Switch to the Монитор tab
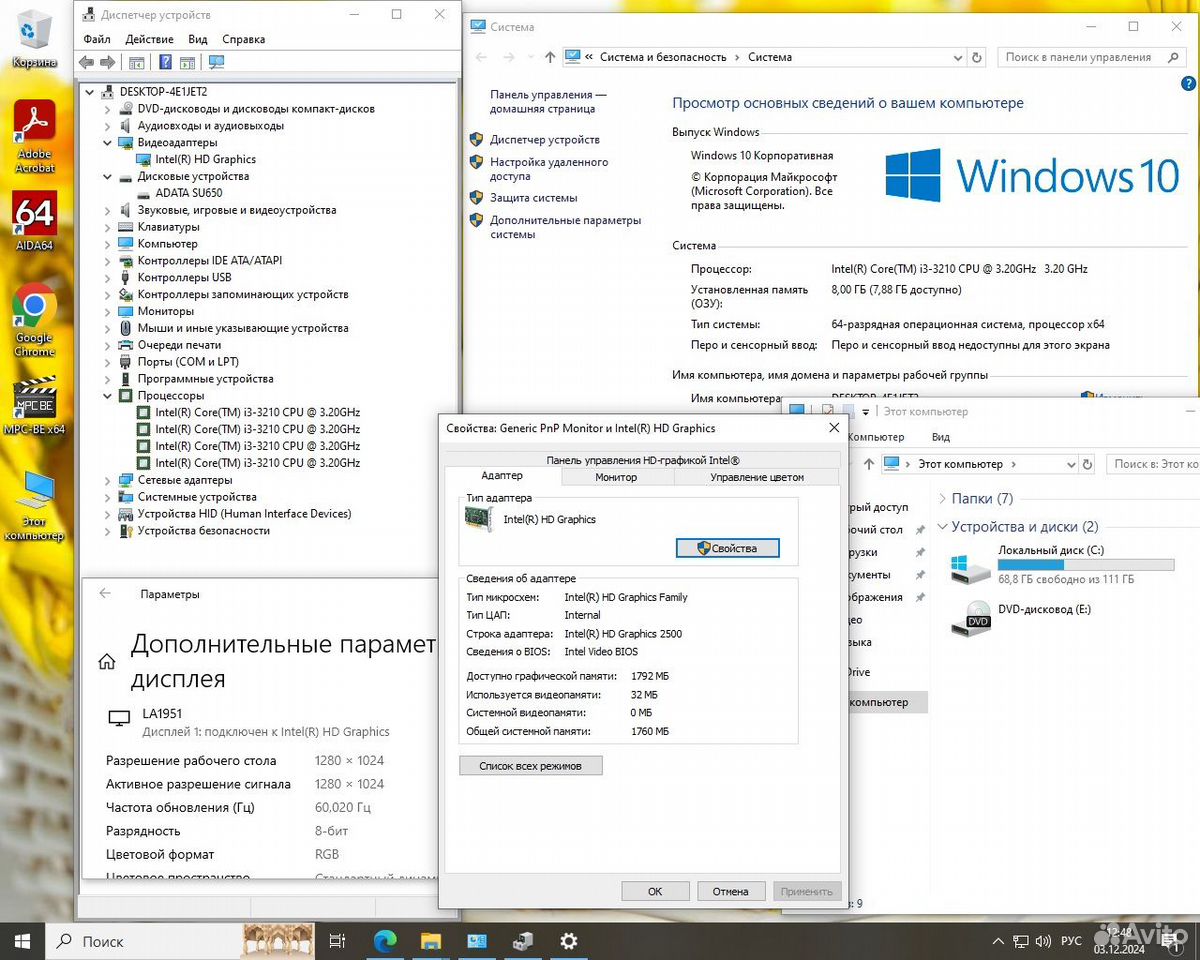The image size is (1200, 960). 616,477
